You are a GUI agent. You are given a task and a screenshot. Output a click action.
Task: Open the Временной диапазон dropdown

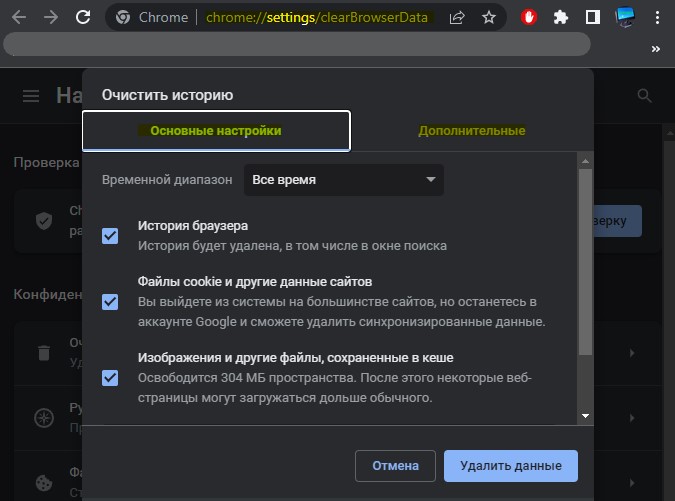[344, 180]
